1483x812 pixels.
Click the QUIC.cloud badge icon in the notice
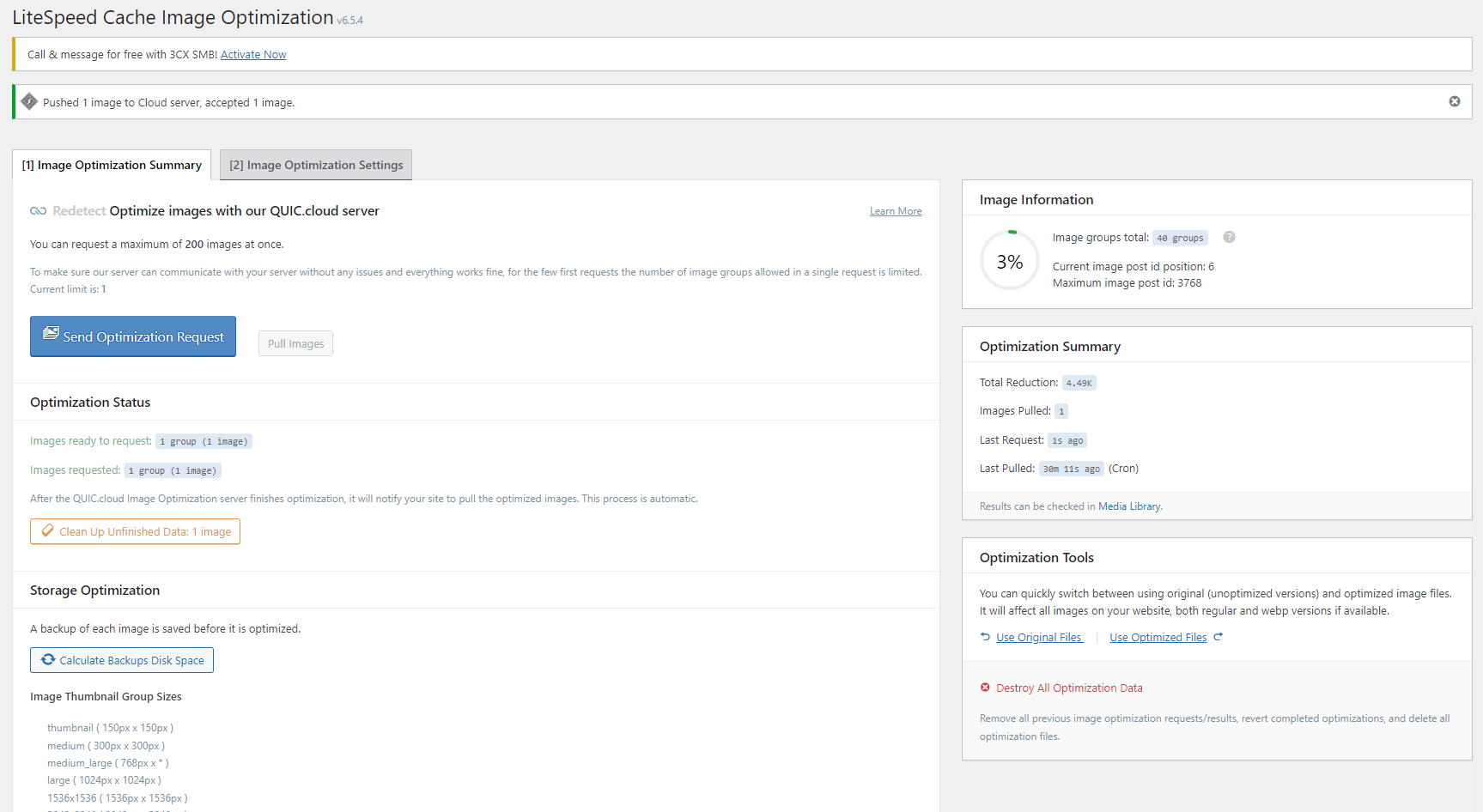[x=29, y=100]
